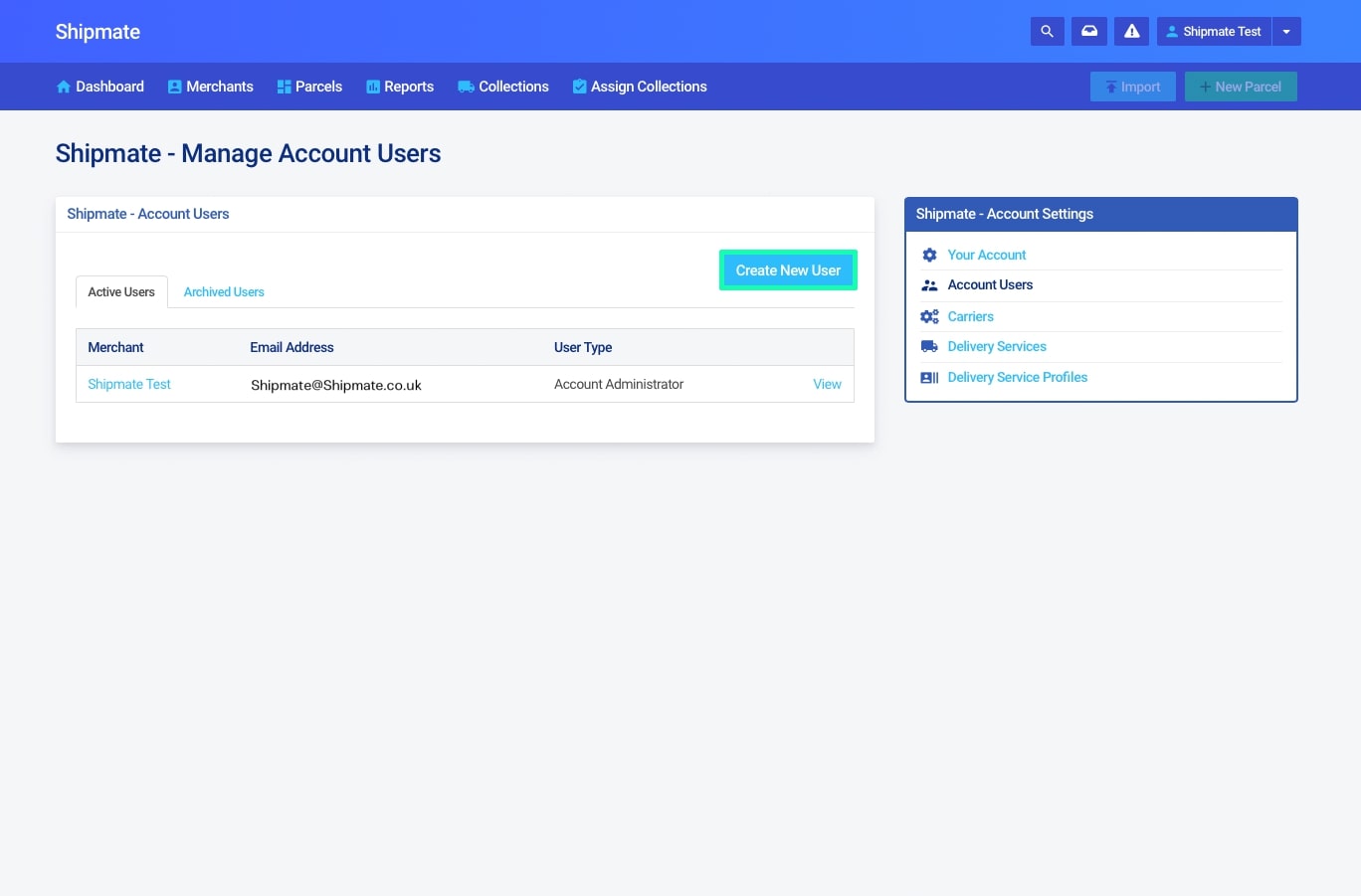The width and height of the screenshot is (1361, 896).
Task: Click the truck icon beside Delivery Services
Action: coord(929,346)
